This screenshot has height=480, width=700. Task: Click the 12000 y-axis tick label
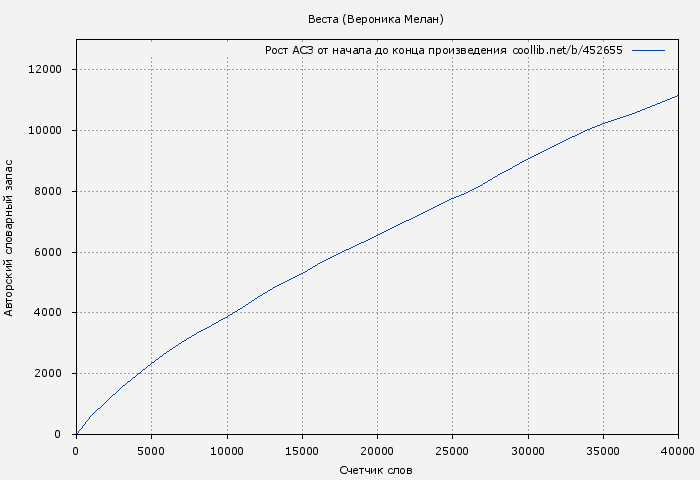click(x=46, y=70)
